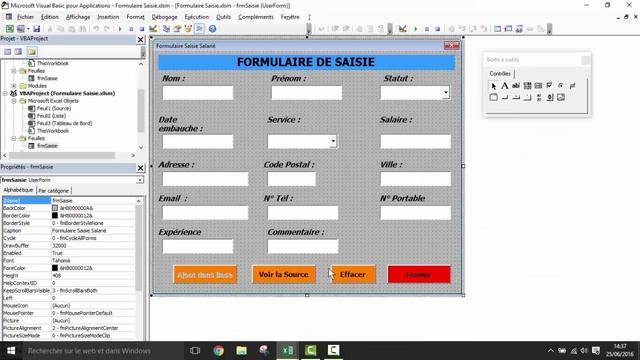Open File Explorer from the taskbar
Image resolution: width=640 pixels, height=360 pixels.
pyautogui.click(x=242, y=350)
